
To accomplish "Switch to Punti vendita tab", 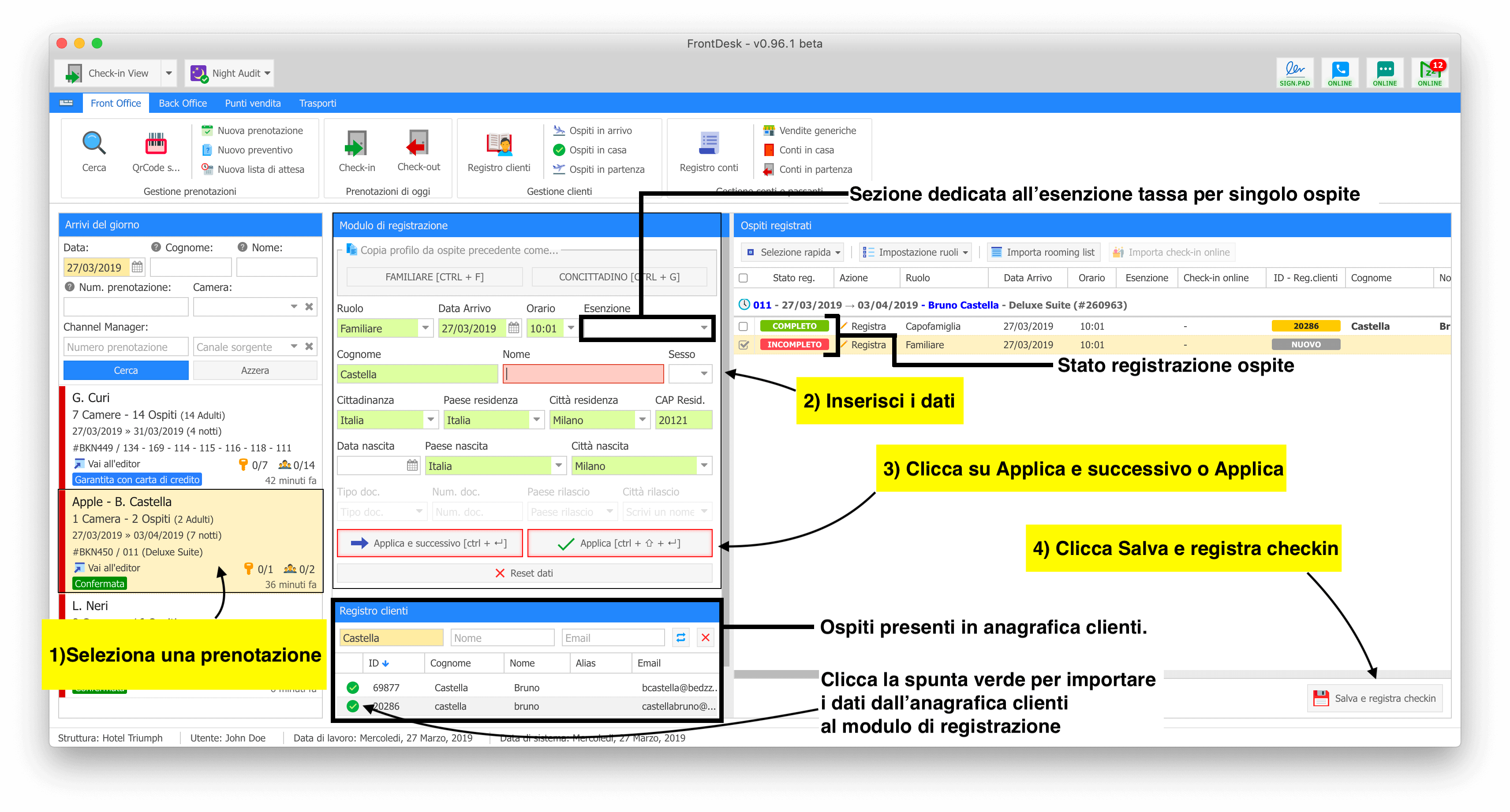I will (253, 103).
